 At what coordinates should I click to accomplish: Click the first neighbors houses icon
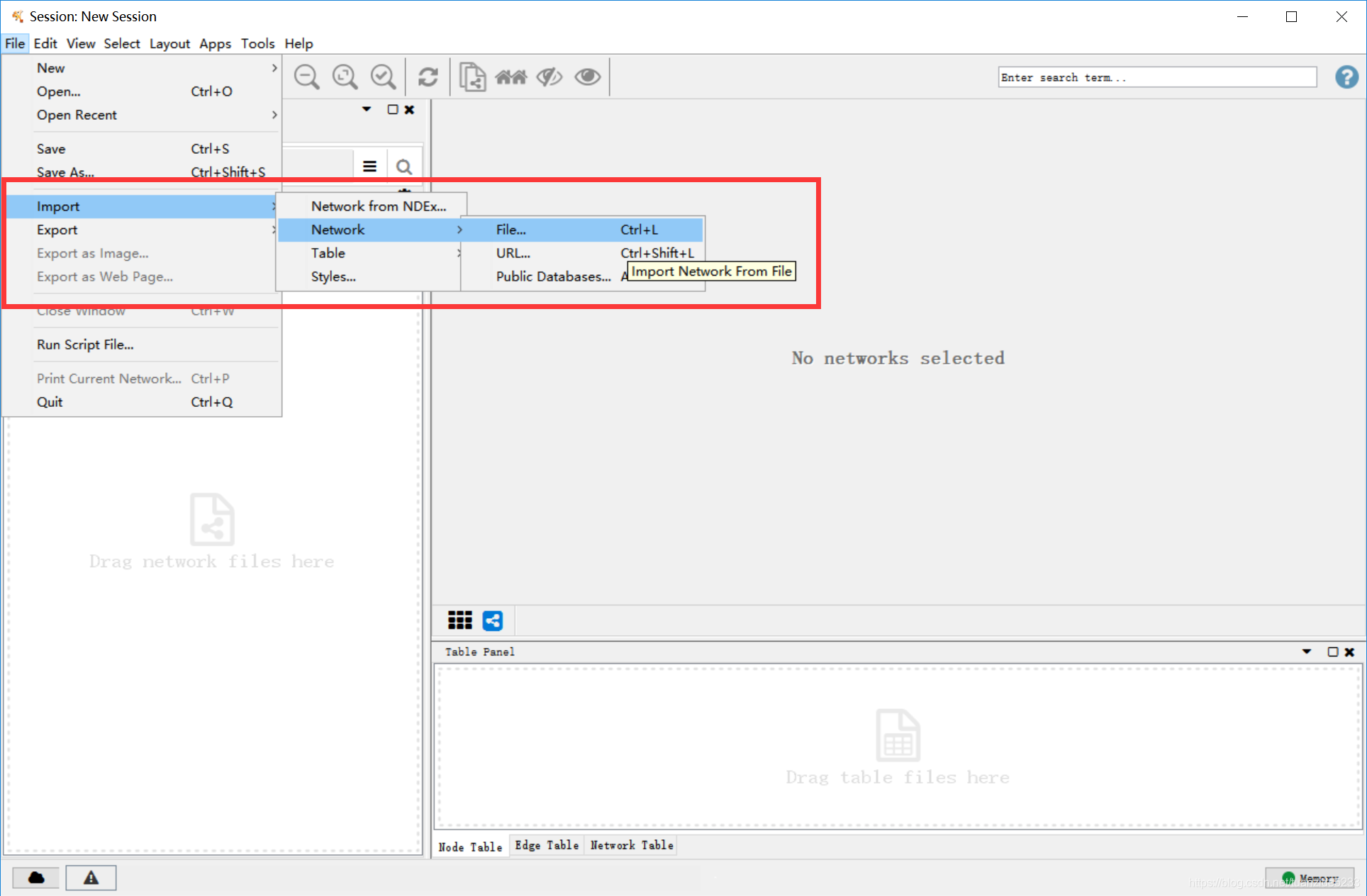pyautogui.click(x=511, y=77)
